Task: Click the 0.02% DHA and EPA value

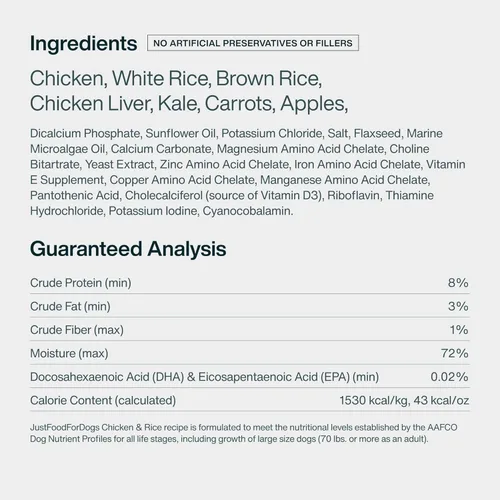Action: (x=449, y=377)
